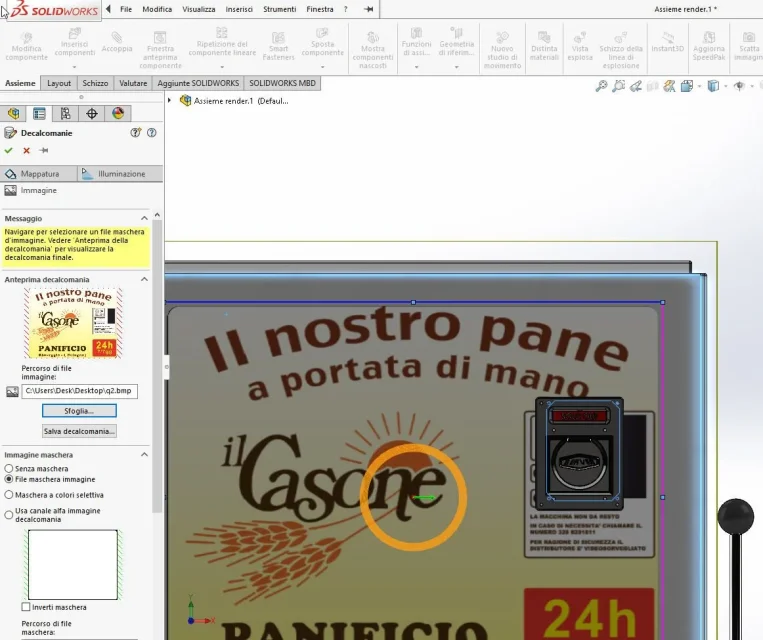This screenshot has width=763, height=640.
Task: Click the image file path field
Action: 79,391
